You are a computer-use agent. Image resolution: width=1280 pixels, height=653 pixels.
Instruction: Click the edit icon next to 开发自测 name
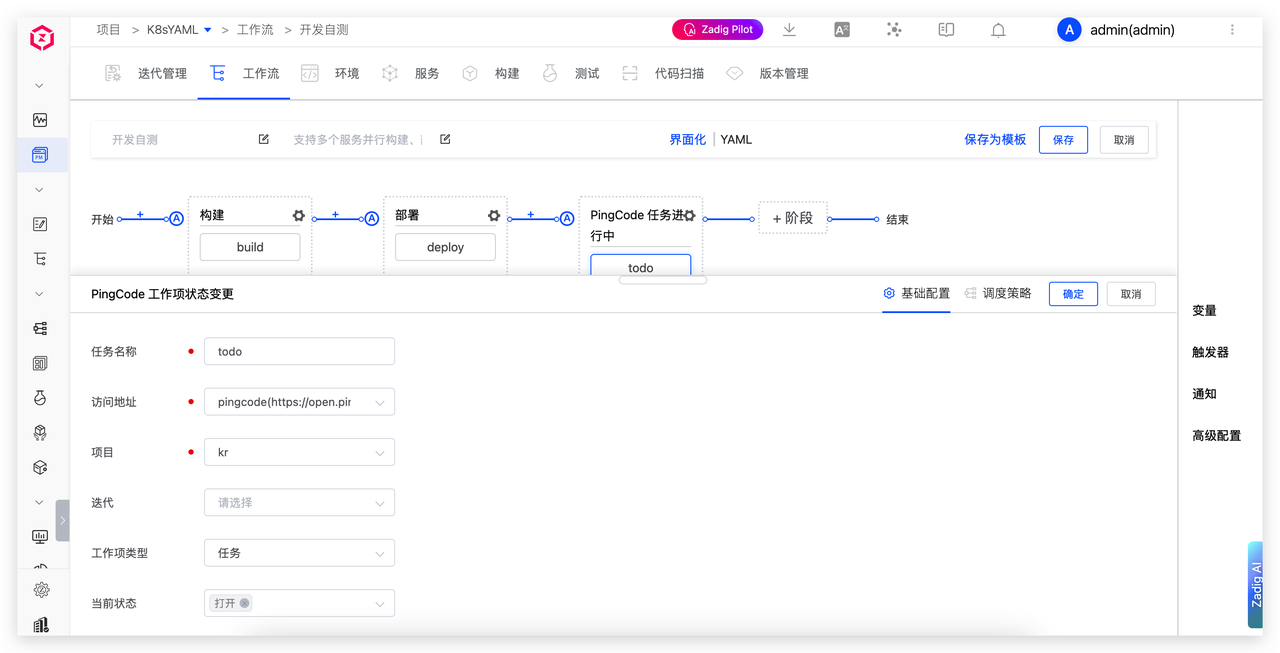coord(264,140)
